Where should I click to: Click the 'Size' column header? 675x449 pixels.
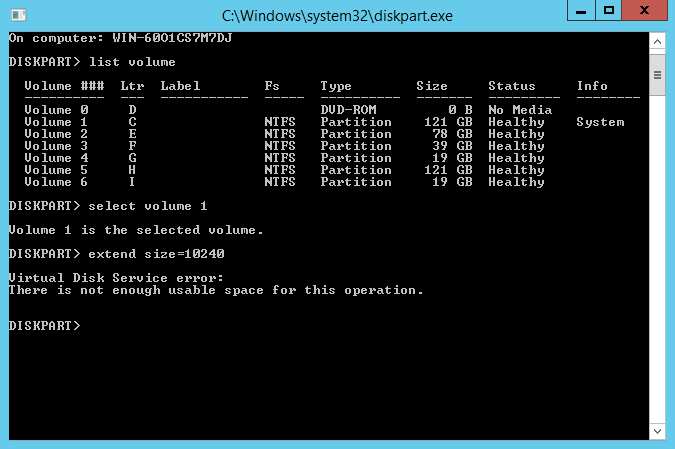(432, 86)
